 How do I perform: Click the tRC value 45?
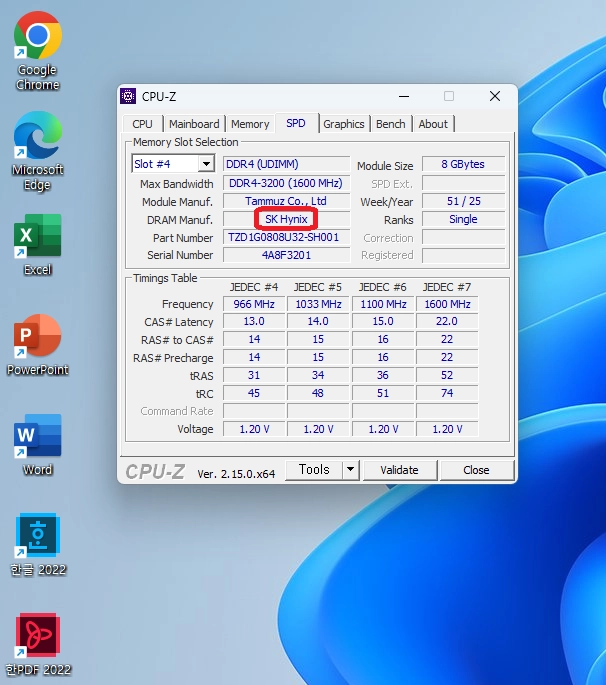tap(254, 393)
